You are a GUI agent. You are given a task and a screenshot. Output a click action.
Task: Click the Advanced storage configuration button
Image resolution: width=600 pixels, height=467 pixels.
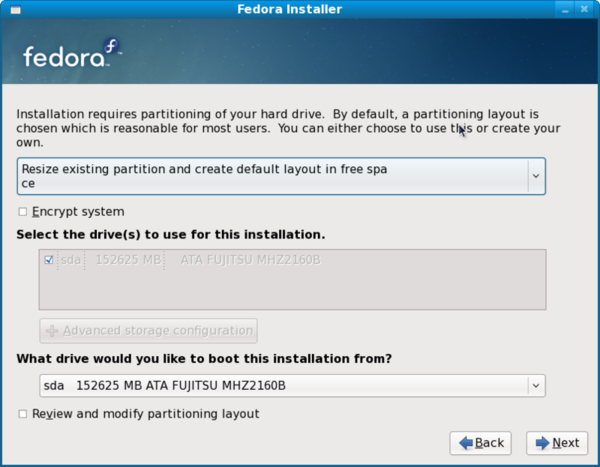pos(148,331)
